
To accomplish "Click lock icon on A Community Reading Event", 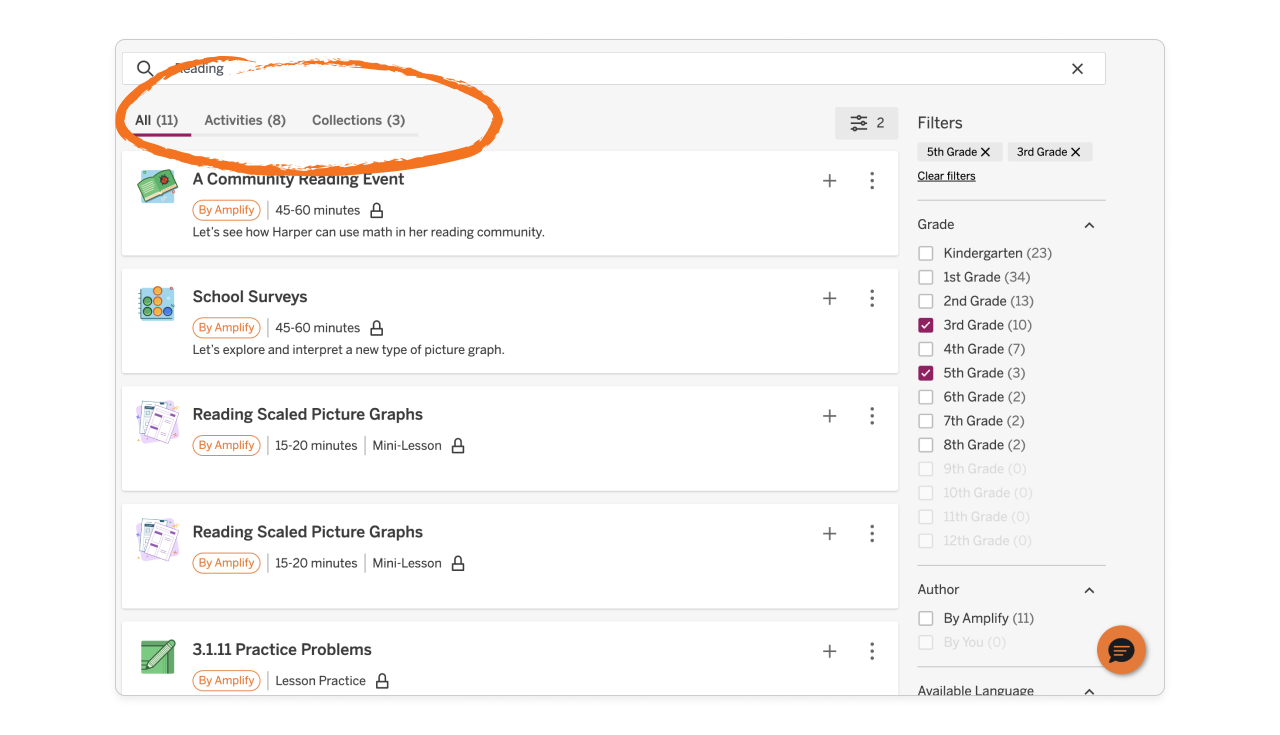I will [377, 211].
